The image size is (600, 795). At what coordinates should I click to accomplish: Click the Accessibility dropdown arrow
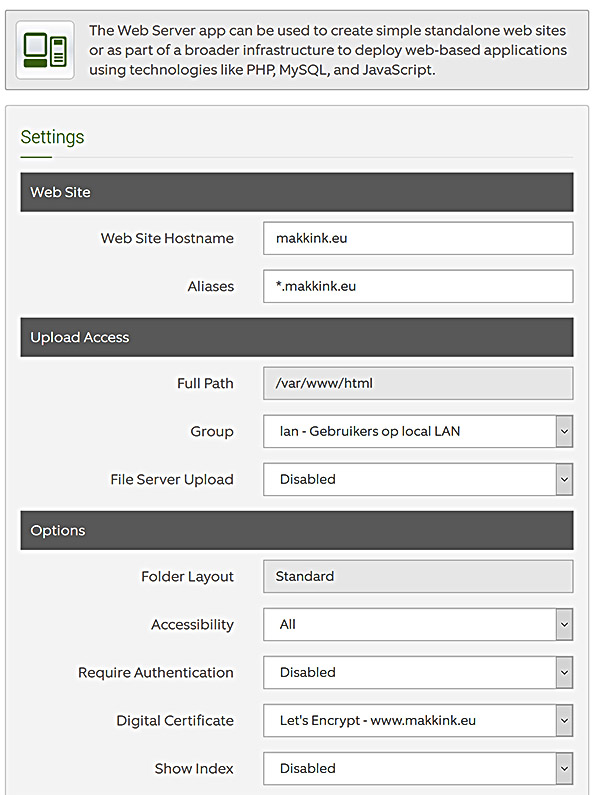tap(564, 625)
